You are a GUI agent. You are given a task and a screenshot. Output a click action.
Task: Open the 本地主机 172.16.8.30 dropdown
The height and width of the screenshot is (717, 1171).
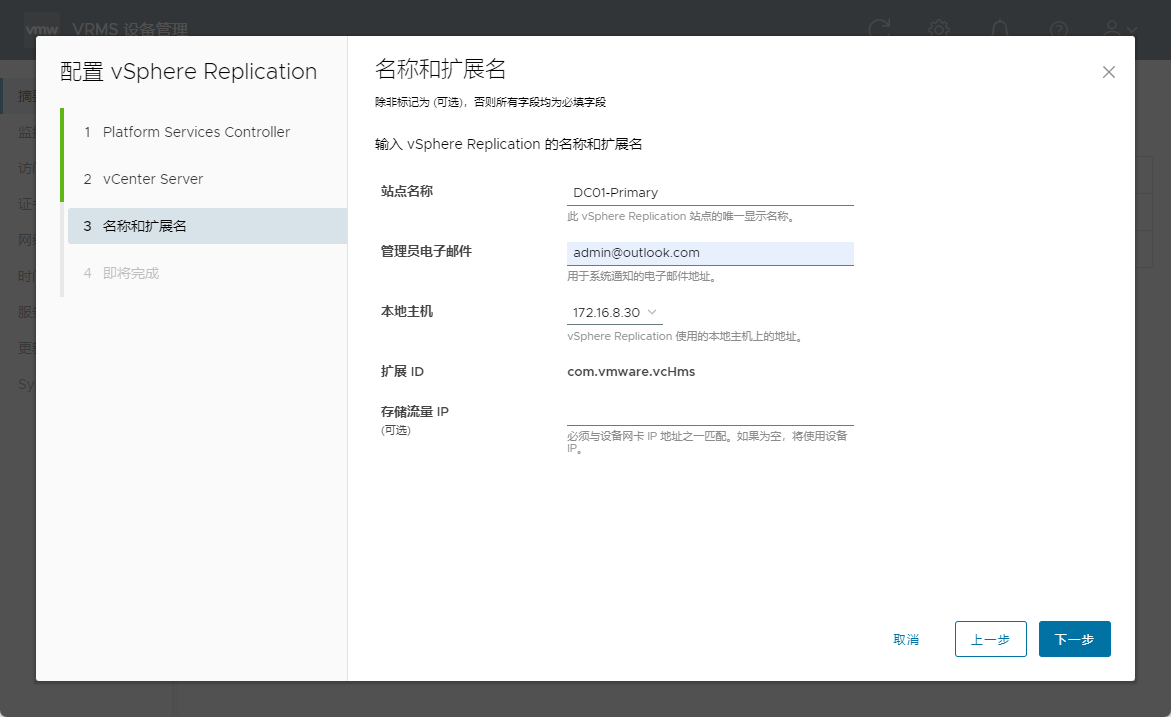(615, 313)
